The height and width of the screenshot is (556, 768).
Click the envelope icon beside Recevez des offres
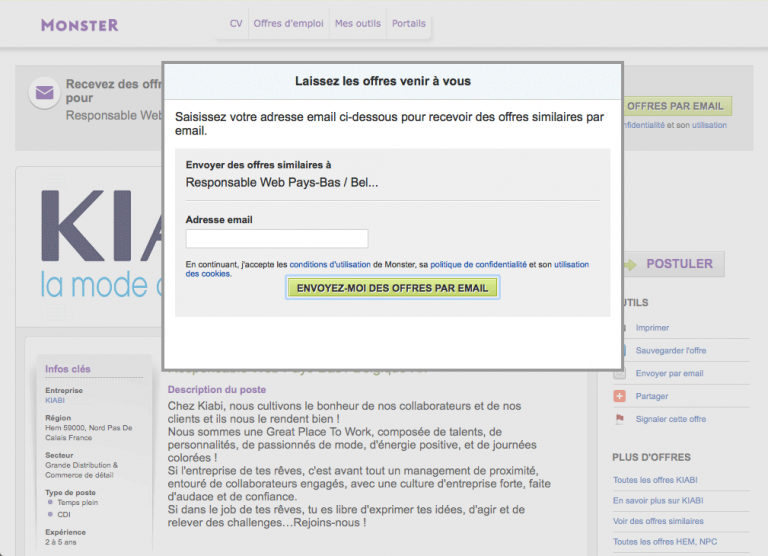(x=45, y=92)
